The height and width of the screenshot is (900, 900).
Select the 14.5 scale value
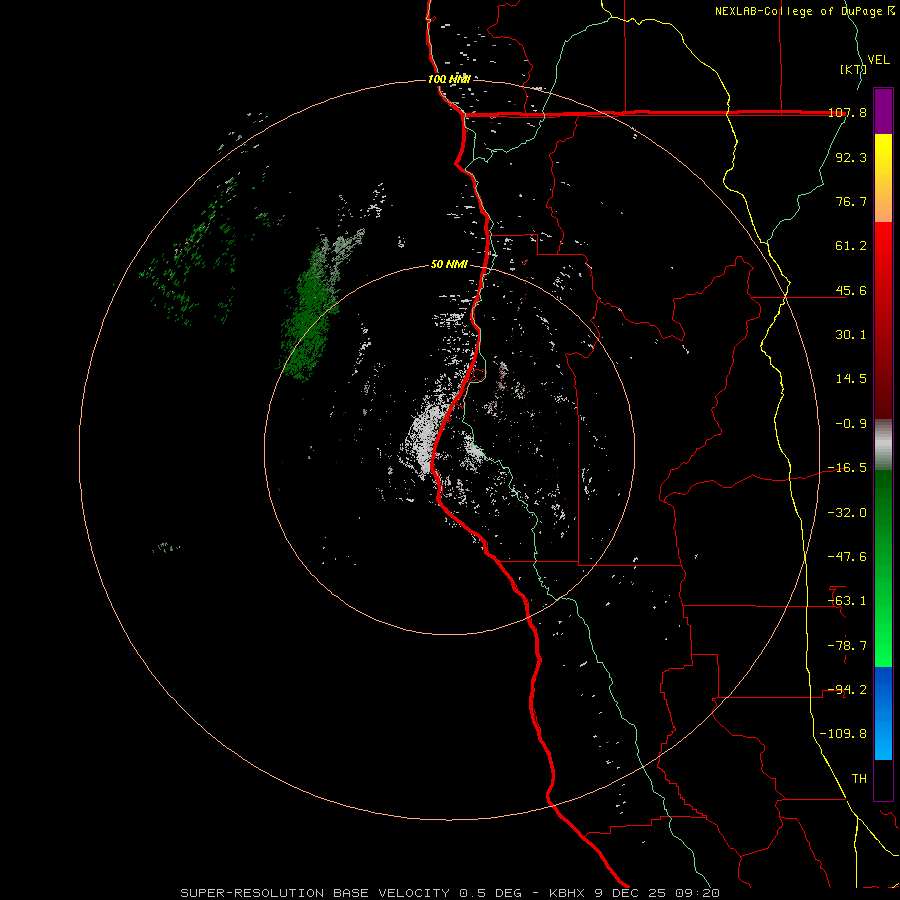coord(851,379)
